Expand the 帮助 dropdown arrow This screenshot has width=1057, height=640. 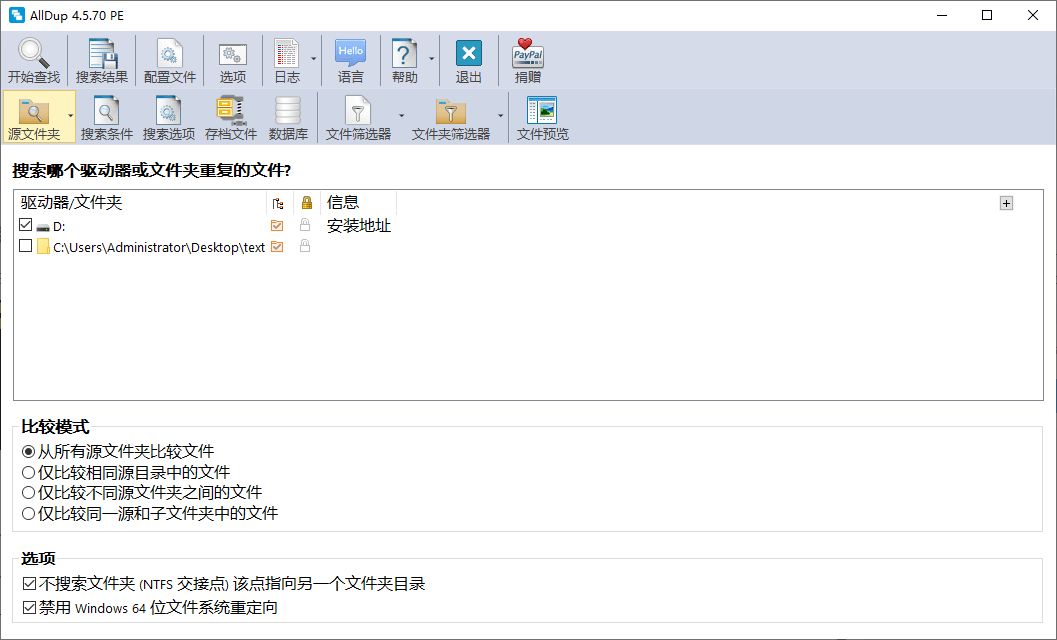pos(432,59)
